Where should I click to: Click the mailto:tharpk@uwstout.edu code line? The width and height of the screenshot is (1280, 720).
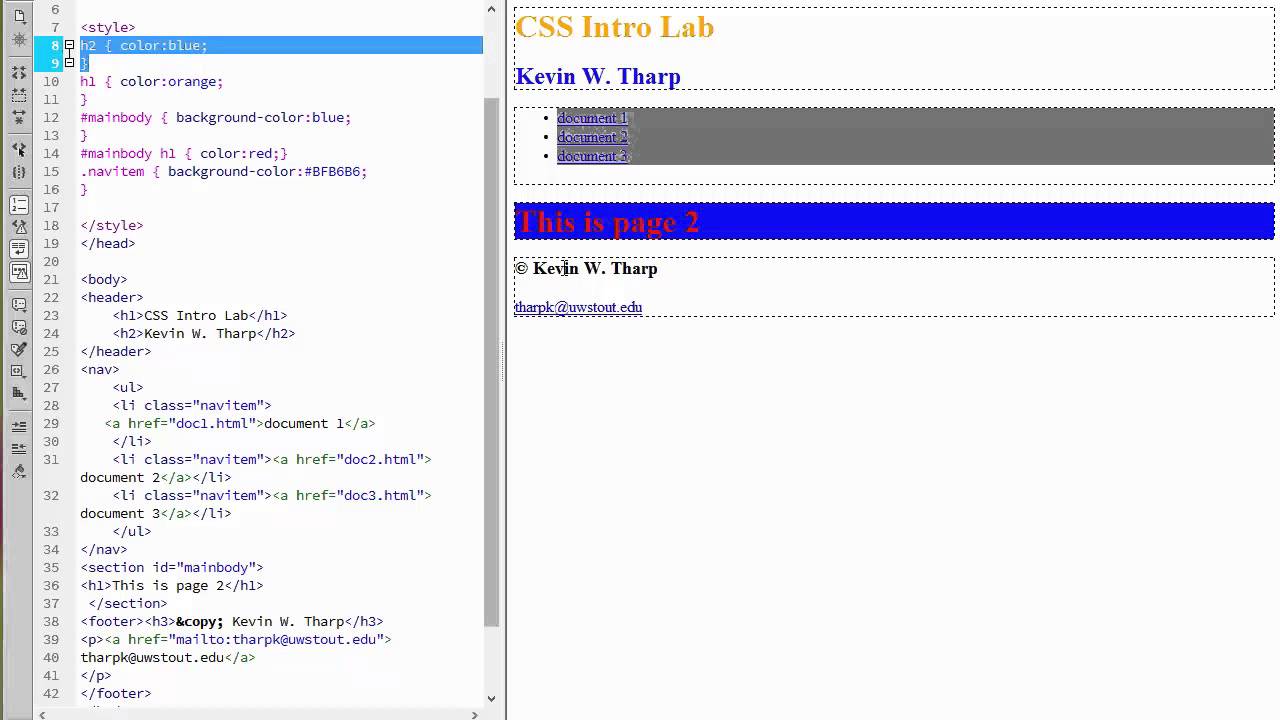236,640
